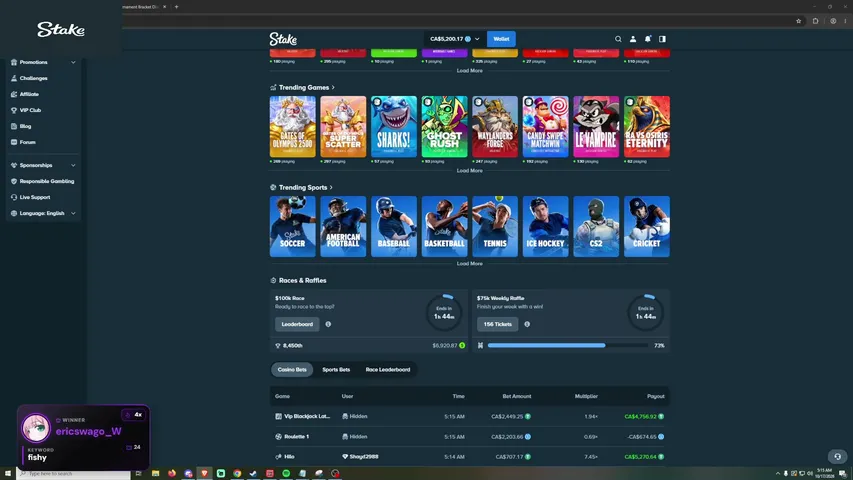Close the current browser tab
This screenshot has width=853, height=480.
(x=164, y=7)
